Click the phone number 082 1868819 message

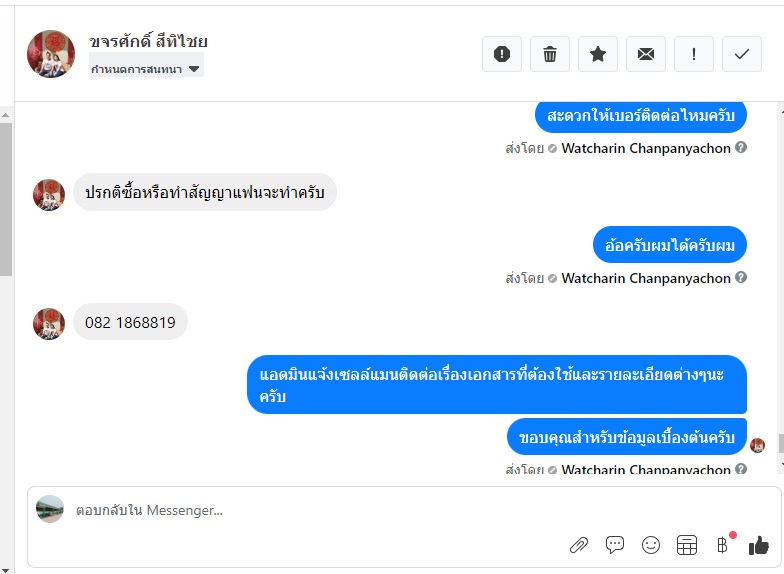tap(130, 323)
